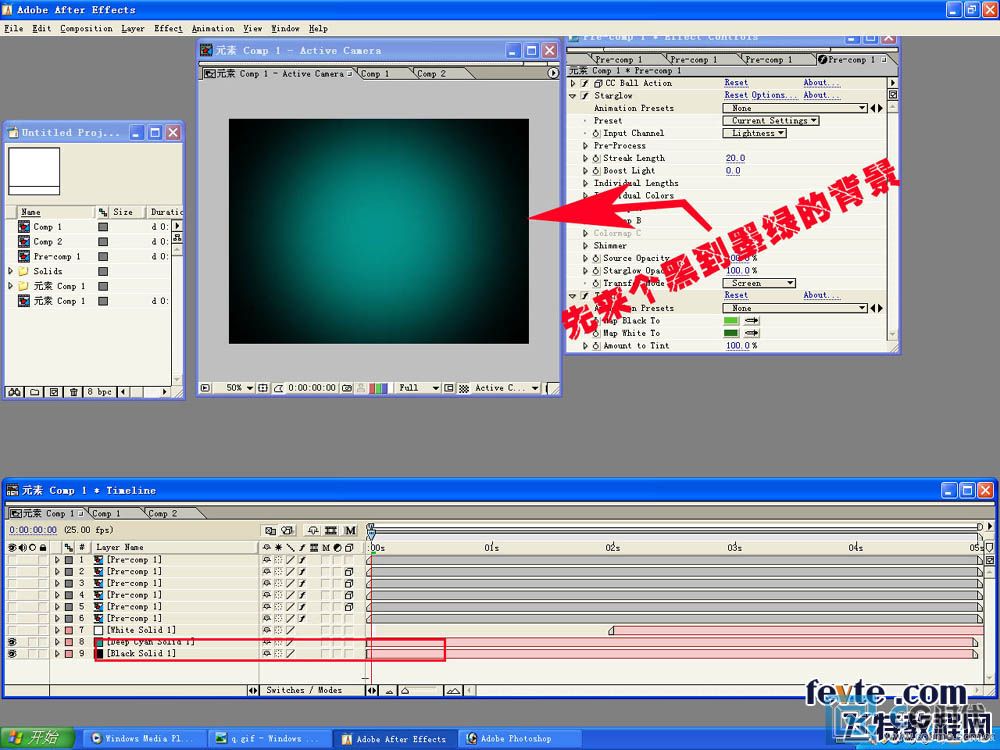Toggle shy layers hide icon in timeline
Image resolution: width=1000 pixels, height=750 pixels.
point(312,531)
